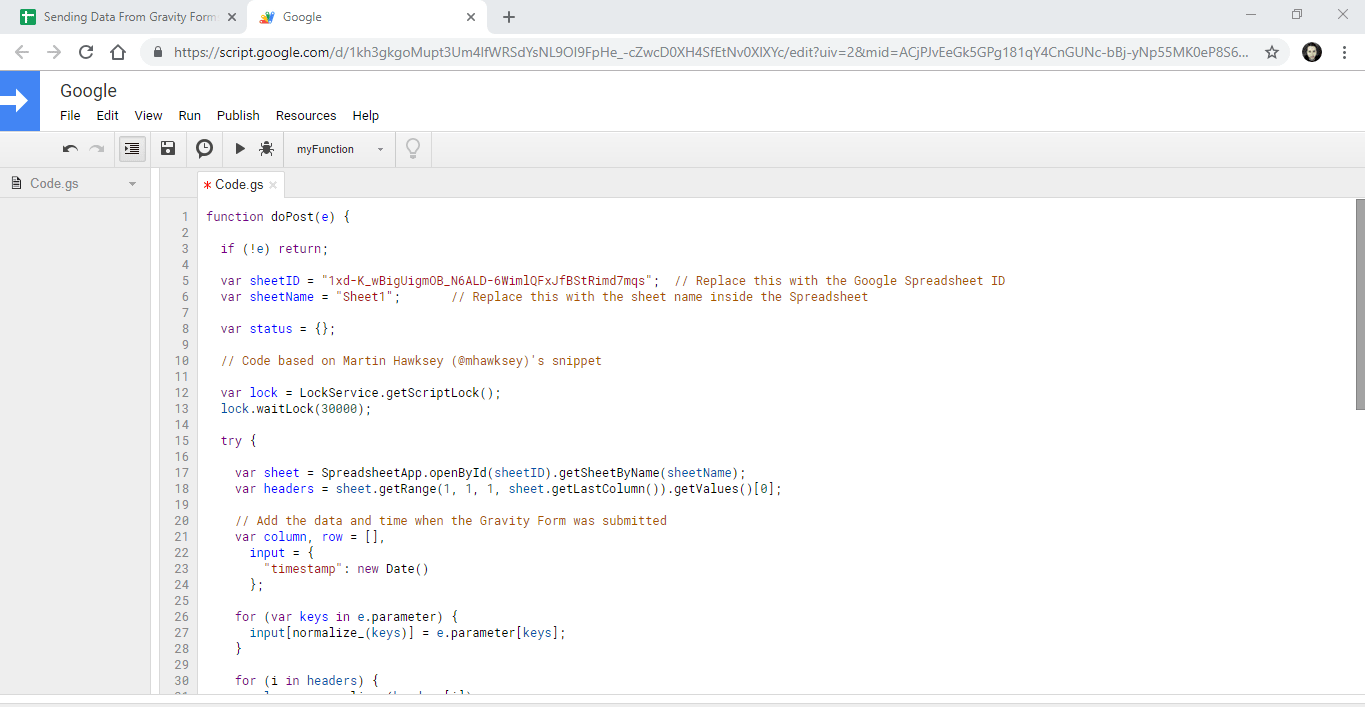Open project triggers via the clock icon

coord(204,149)
